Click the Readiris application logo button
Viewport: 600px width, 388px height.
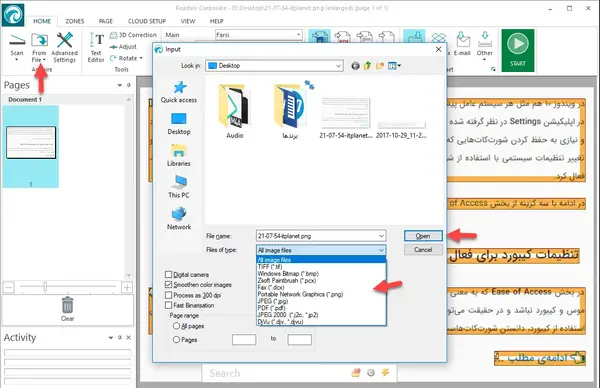[13, 15]
